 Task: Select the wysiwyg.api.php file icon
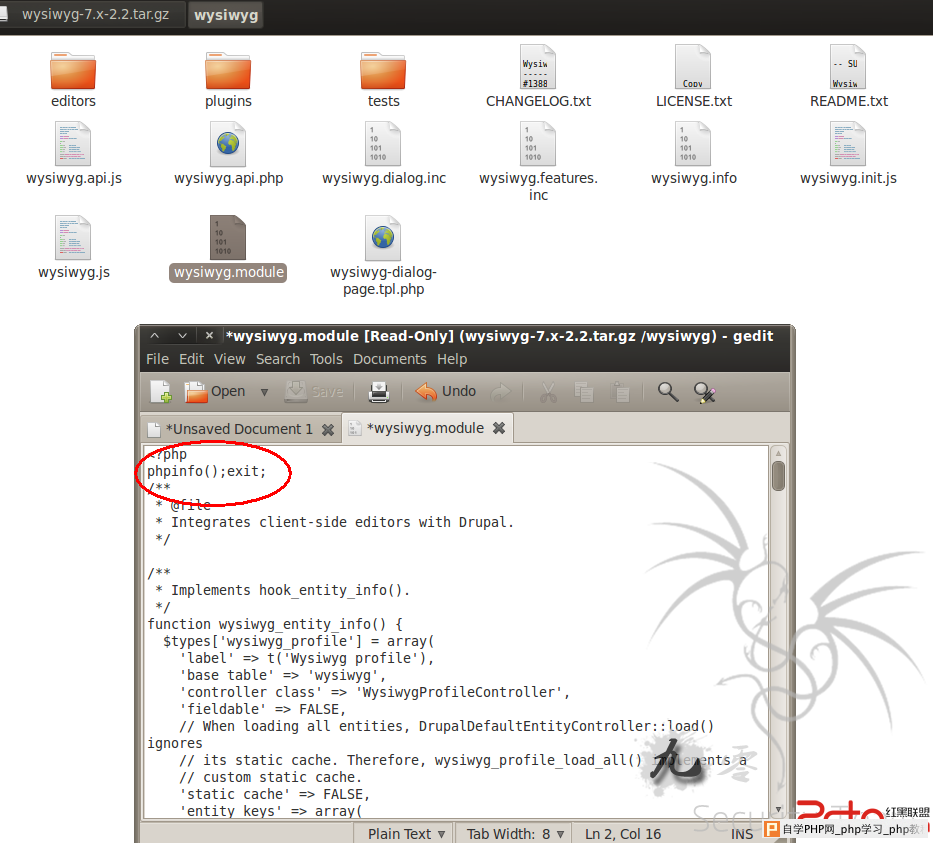click(x=228, y=144)
